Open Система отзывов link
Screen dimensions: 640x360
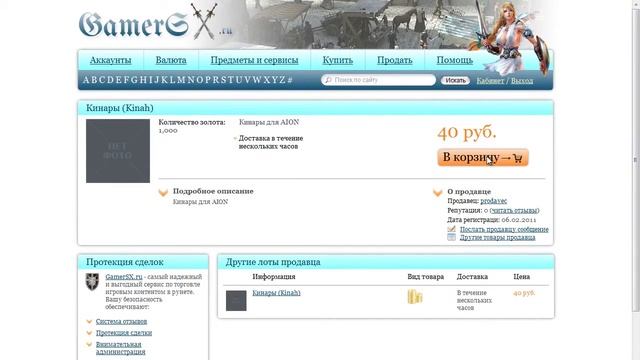[121, 322]
